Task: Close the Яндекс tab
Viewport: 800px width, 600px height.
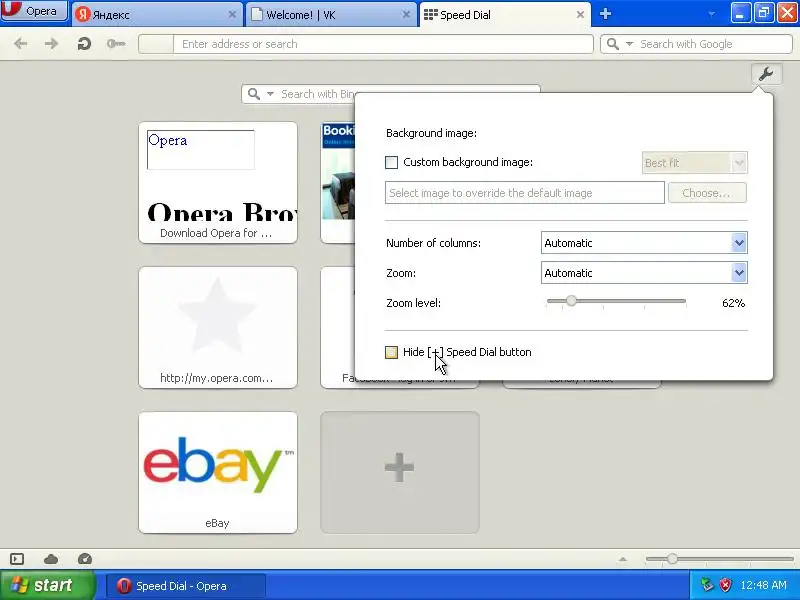Action: click(x=232, y=15)
